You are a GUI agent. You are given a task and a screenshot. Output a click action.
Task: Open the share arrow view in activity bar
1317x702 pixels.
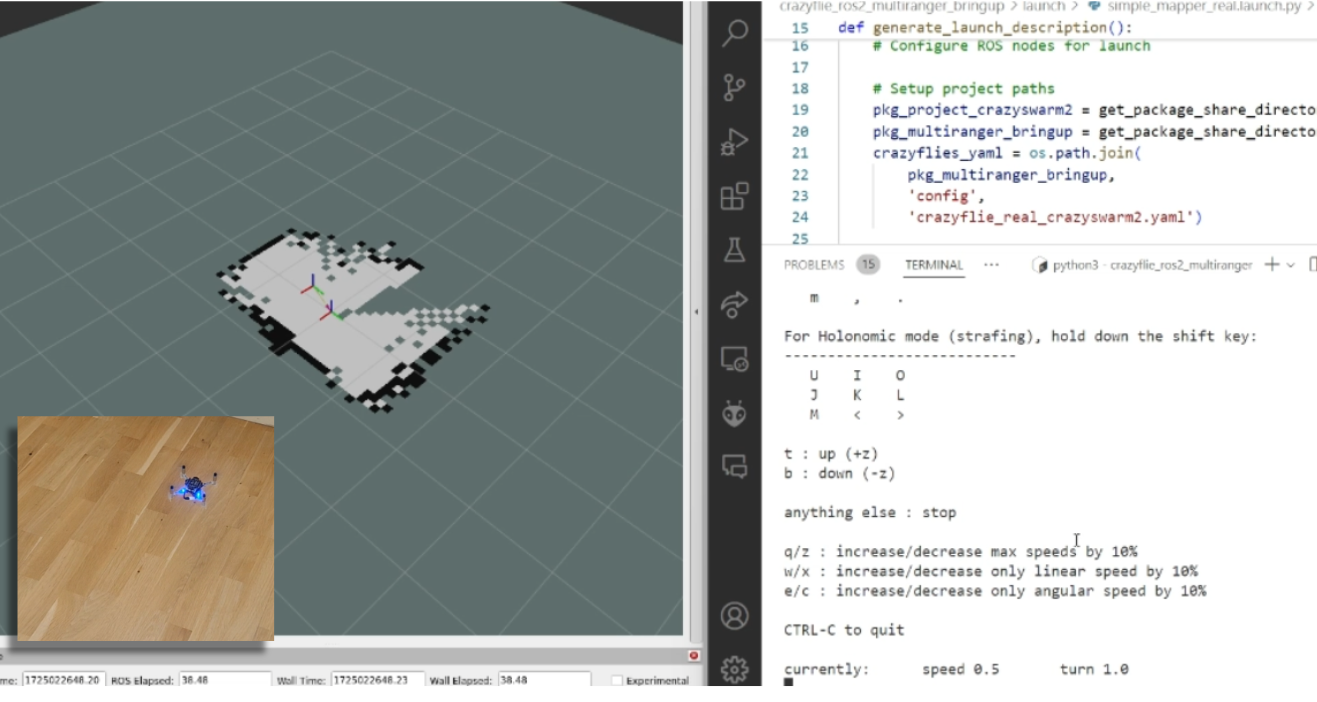point(735,304)
